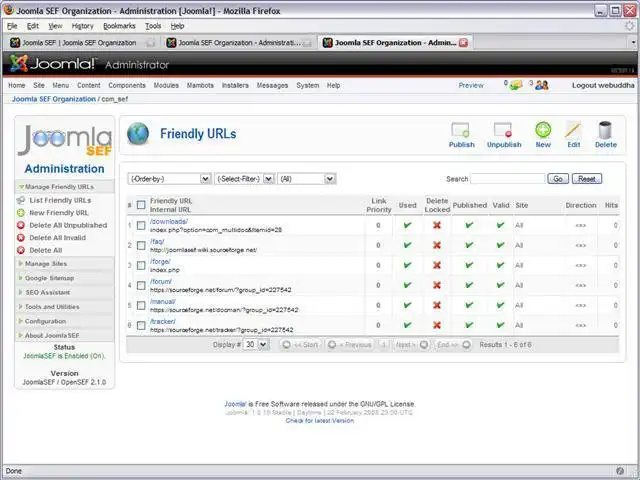The height and width of the screenshot is (480, 640).
Task: Click the red Delete All icon
Action: coord(21,250)
